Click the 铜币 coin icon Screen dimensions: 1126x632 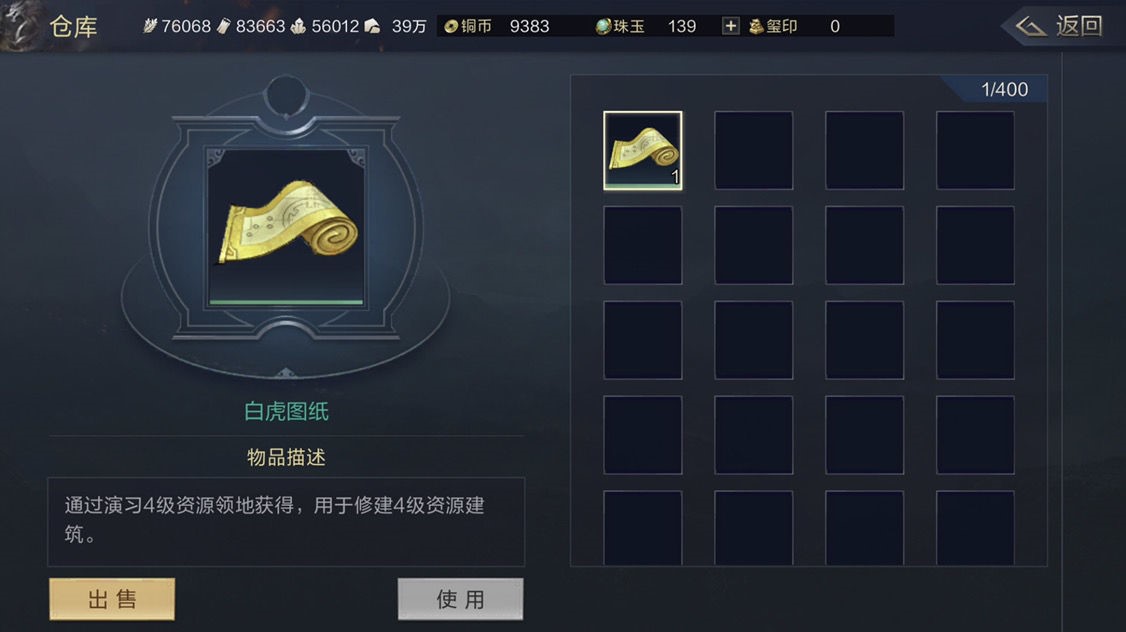coord(451,27)
